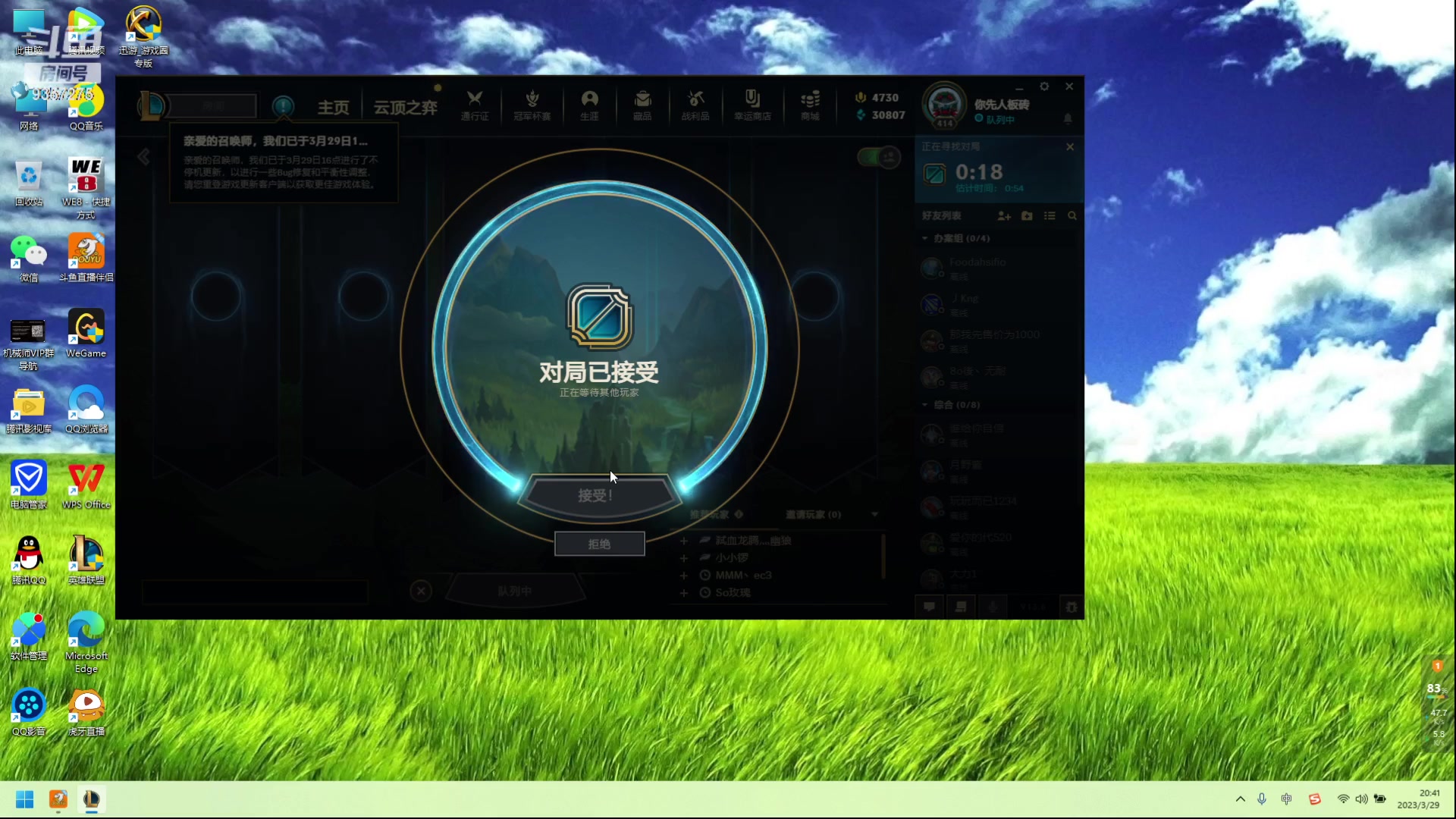The height and width of the screenshot is (819, 1456).
Task: Open the 藏品 collection icon
Action: click(642, 105)
